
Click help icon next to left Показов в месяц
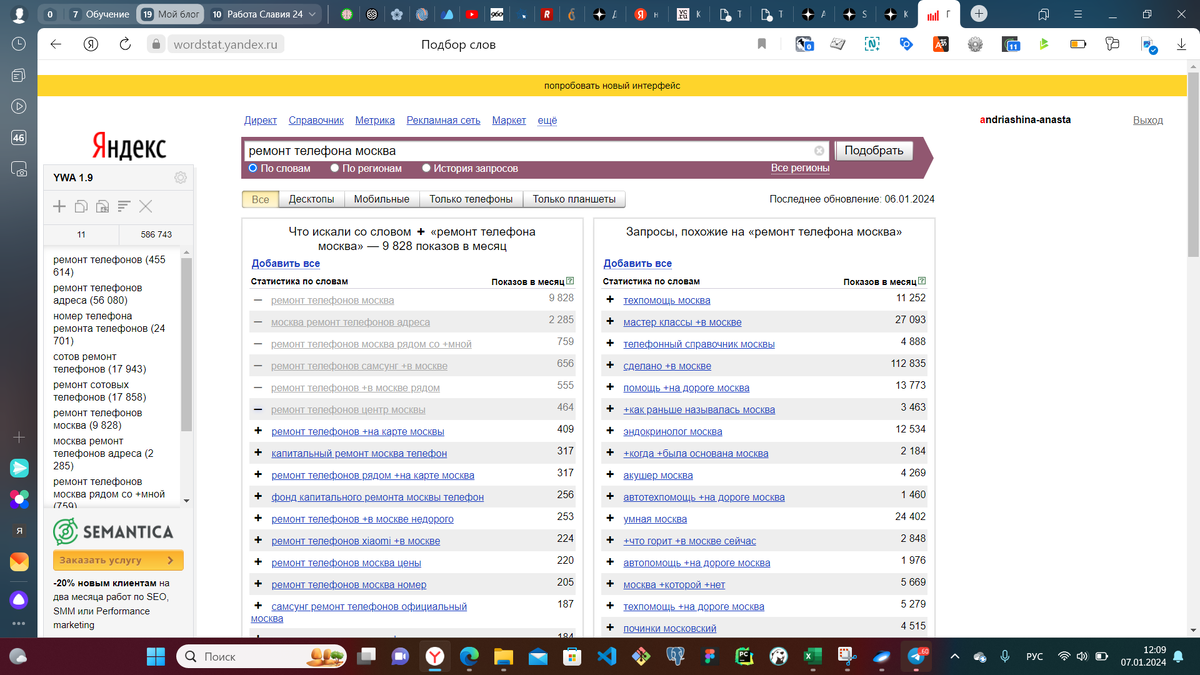pos(570,282)
